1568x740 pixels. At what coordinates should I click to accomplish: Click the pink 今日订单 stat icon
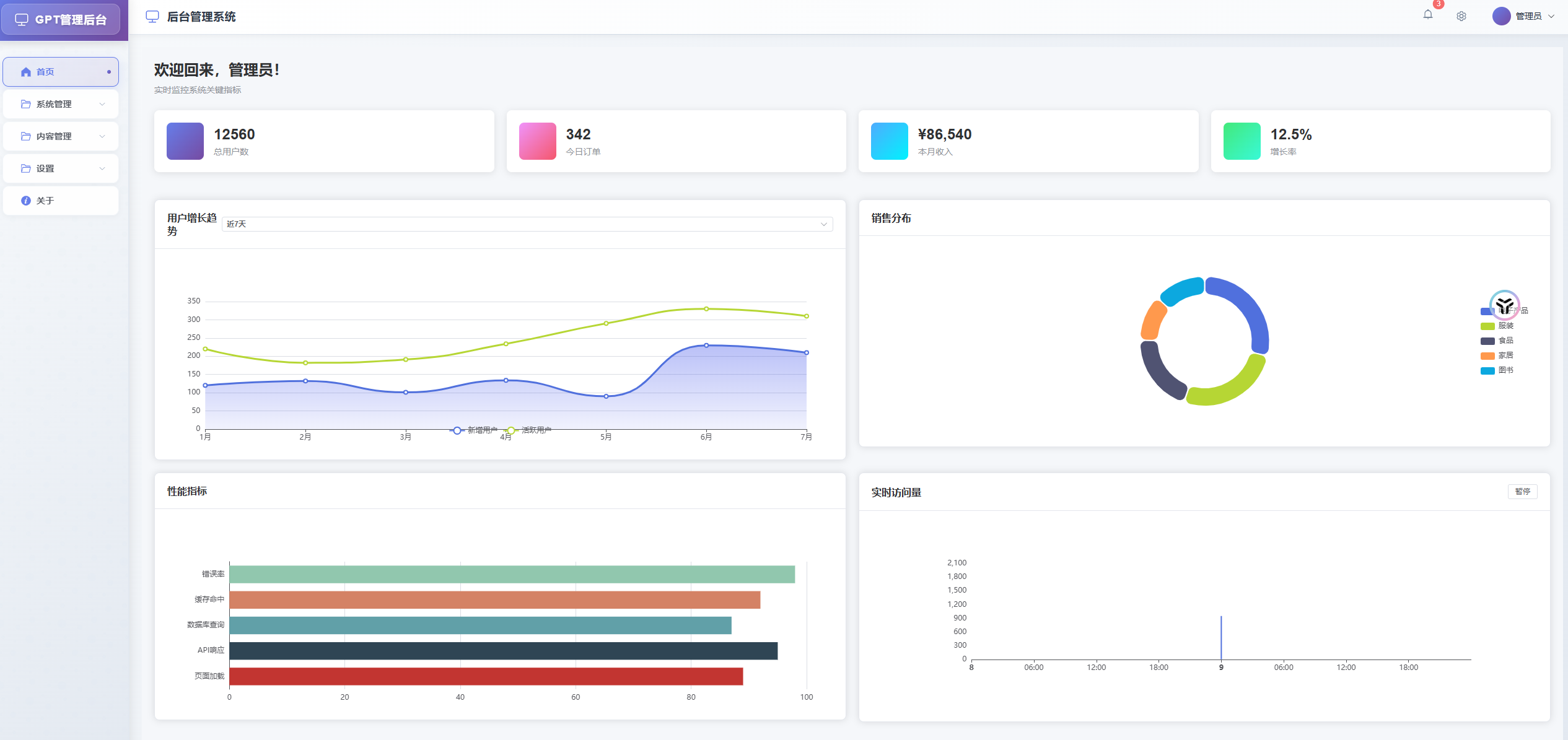(537, 141)
